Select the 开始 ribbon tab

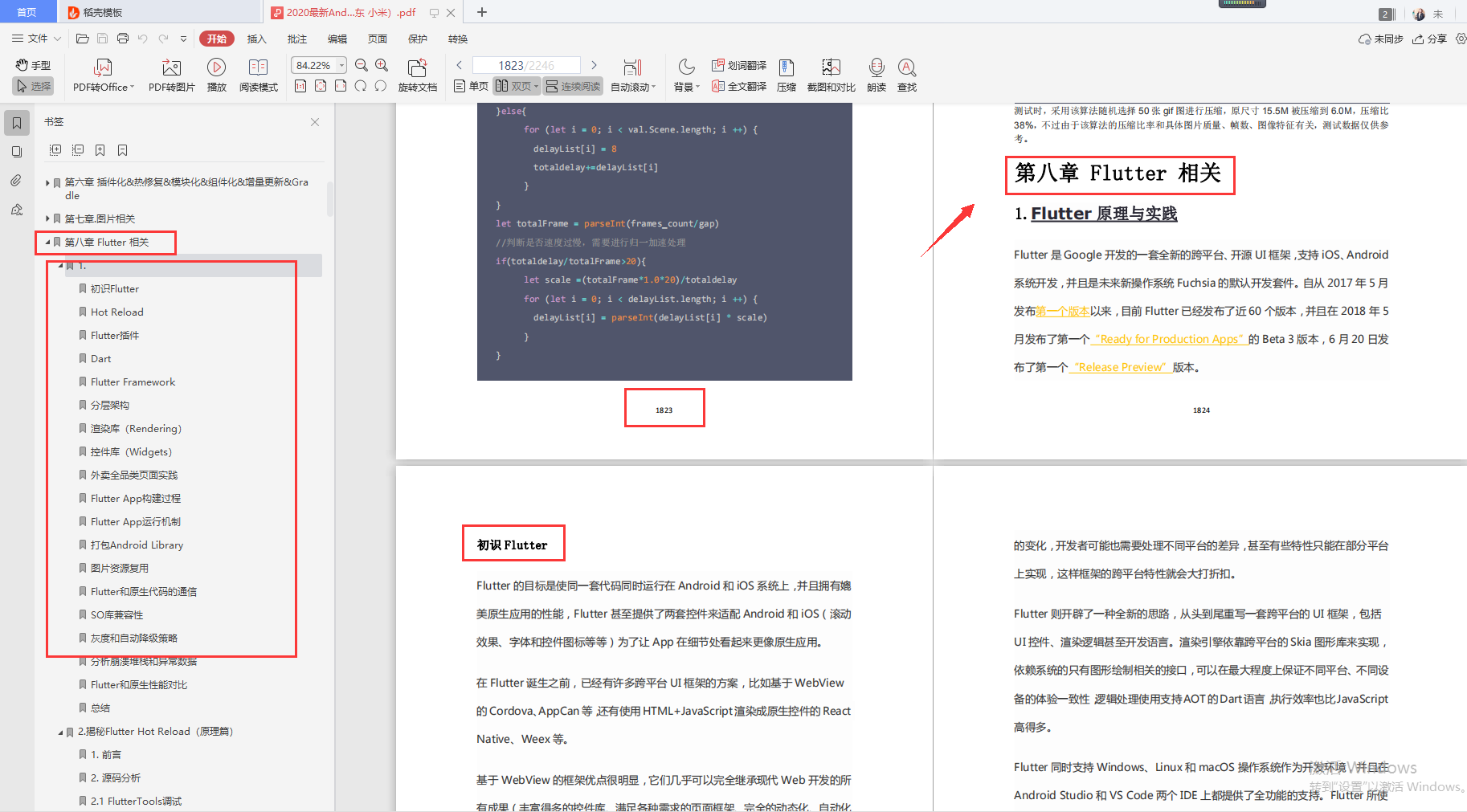tap(216, 39)
